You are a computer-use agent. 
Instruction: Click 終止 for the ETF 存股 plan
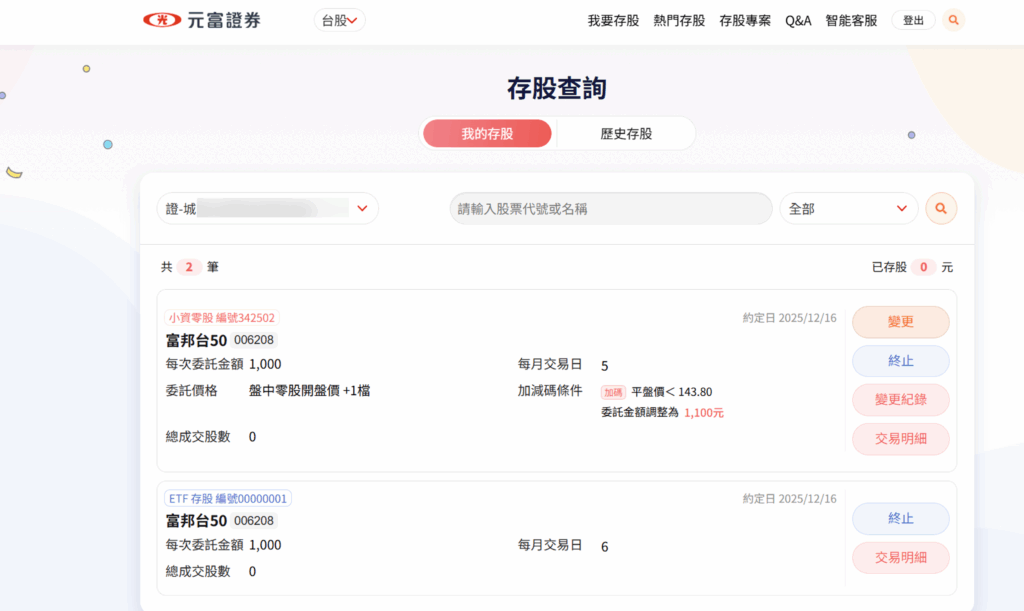click(x=900, y=519)
